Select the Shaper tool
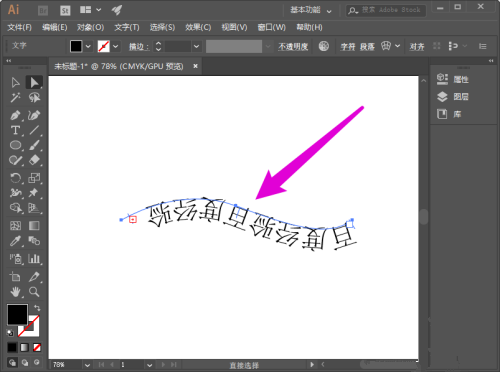Viewport: 500px width, 372px height. (x=15, y=160)
